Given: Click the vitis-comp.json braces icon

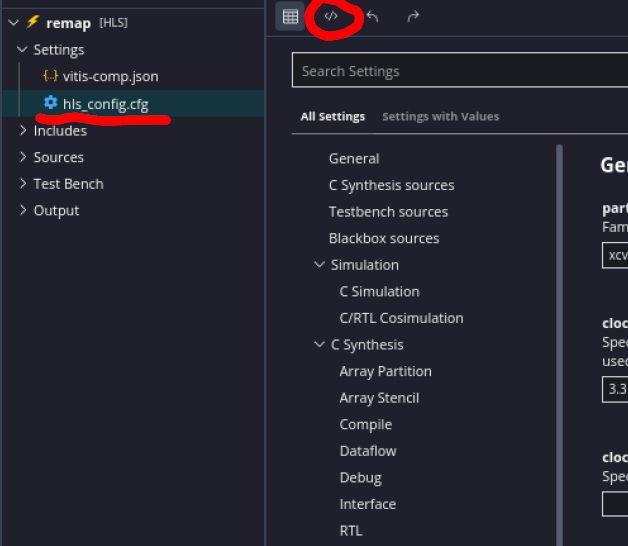Looking at the screenshot, I should pos(50,76).
